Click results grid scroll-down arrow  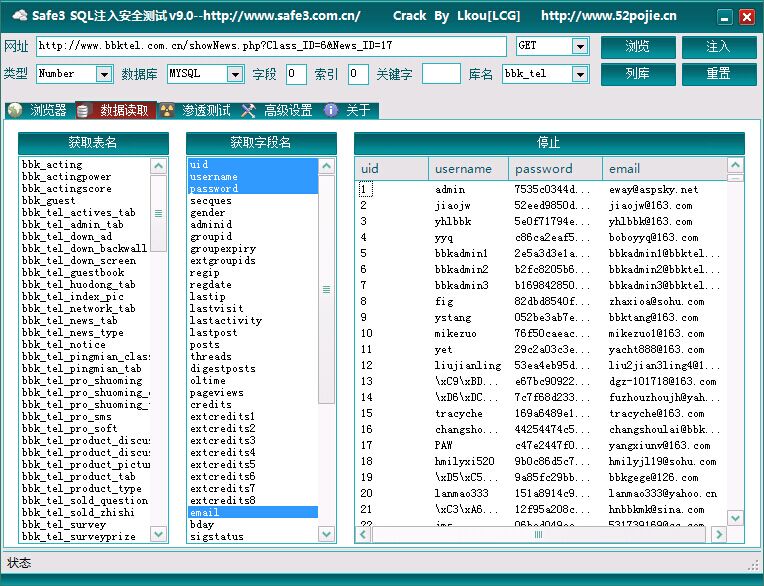(x=735, y=517)
